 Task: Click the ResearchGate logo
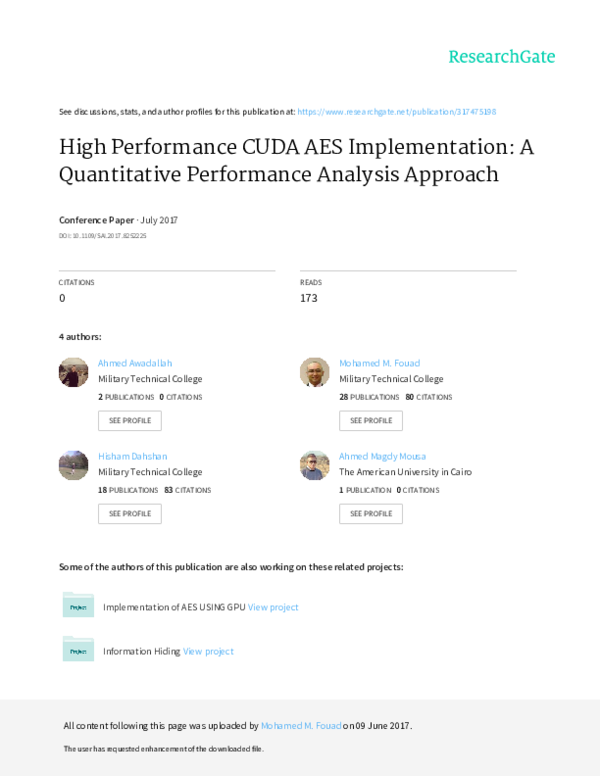point(501,57)
